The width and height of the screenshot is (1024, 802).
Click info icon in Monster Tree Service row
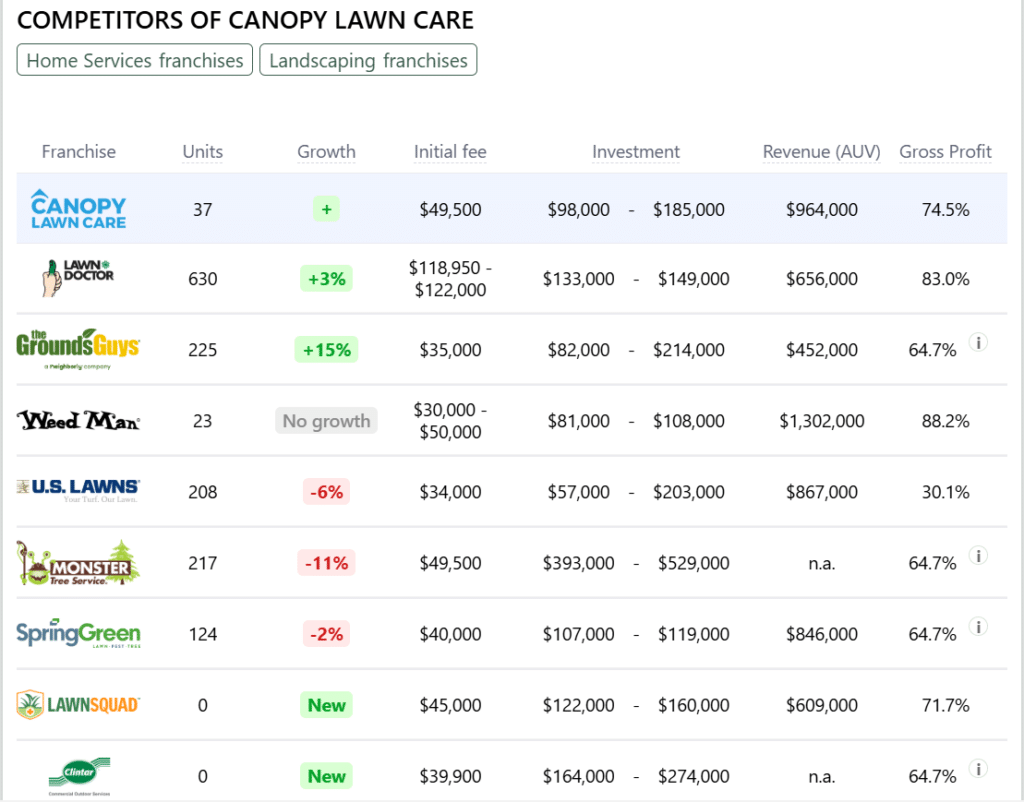(978, 556)
